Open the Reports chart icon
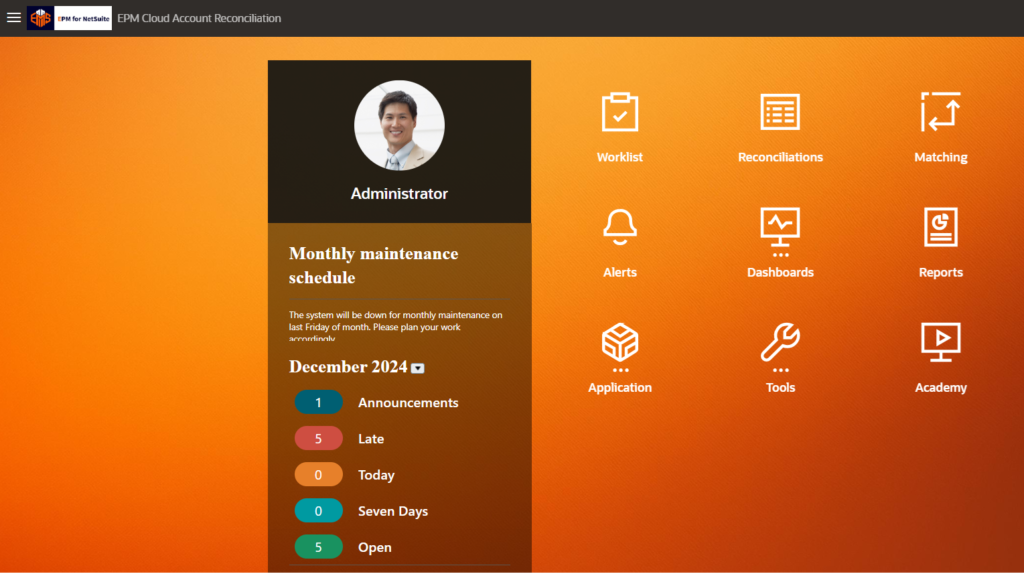This screenshot has width=1024, height=576. [940, 227]
